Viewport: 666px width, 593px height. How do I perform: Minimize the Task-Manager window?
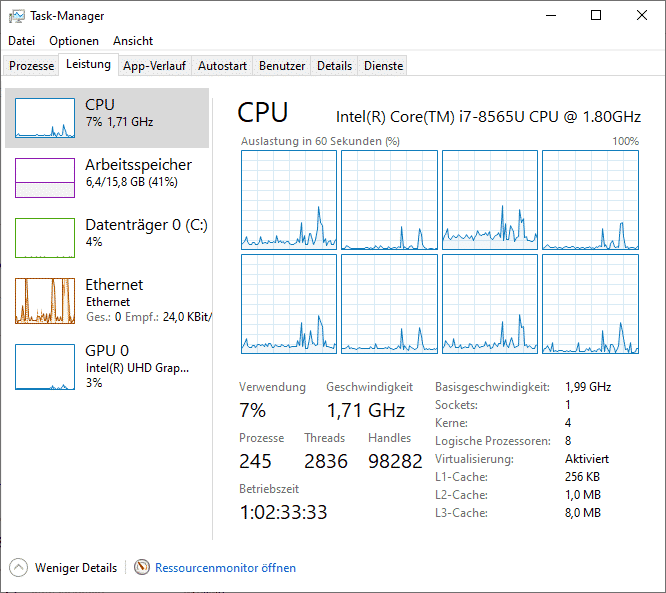coord(551,16)
